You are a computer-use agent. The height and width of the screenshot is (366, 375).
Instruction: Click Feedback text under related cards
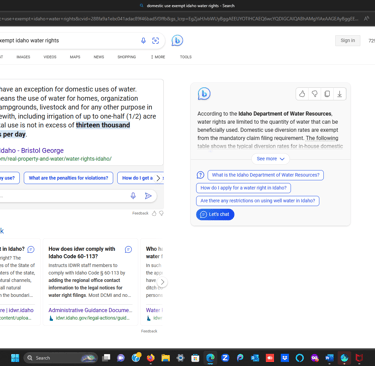click(149, 331)
